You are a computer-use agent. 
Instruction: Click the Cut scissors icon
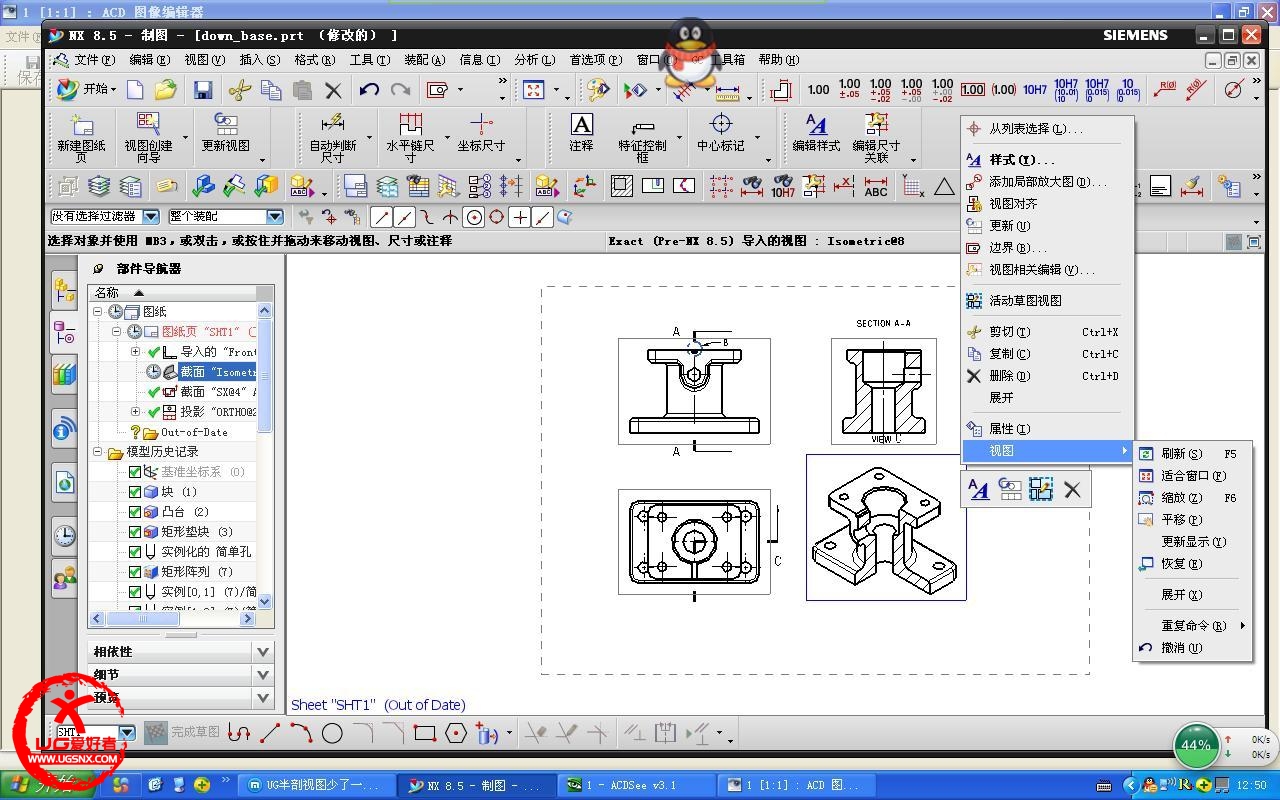[x=239, y=90]
